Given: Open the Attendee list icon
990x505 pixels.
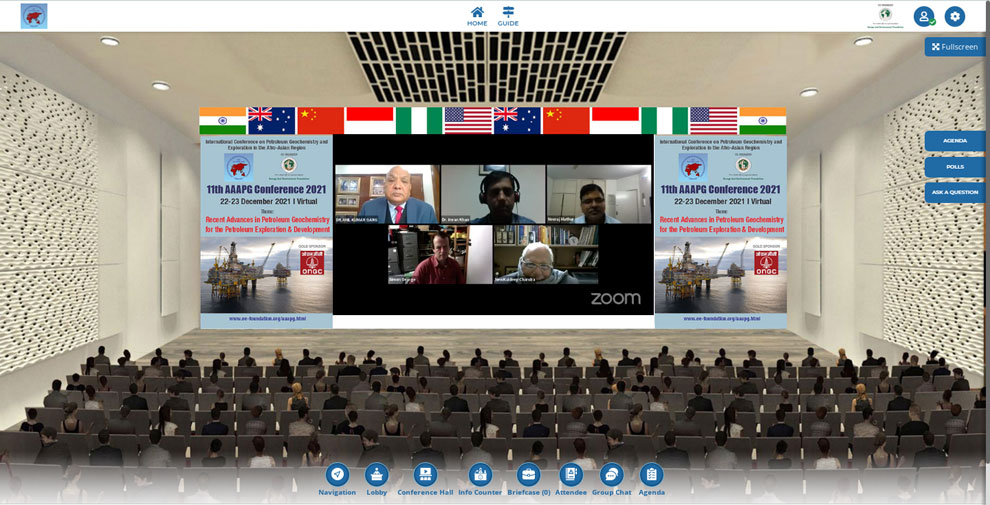Looking at the screenshot, I should (x=571, y=475).
